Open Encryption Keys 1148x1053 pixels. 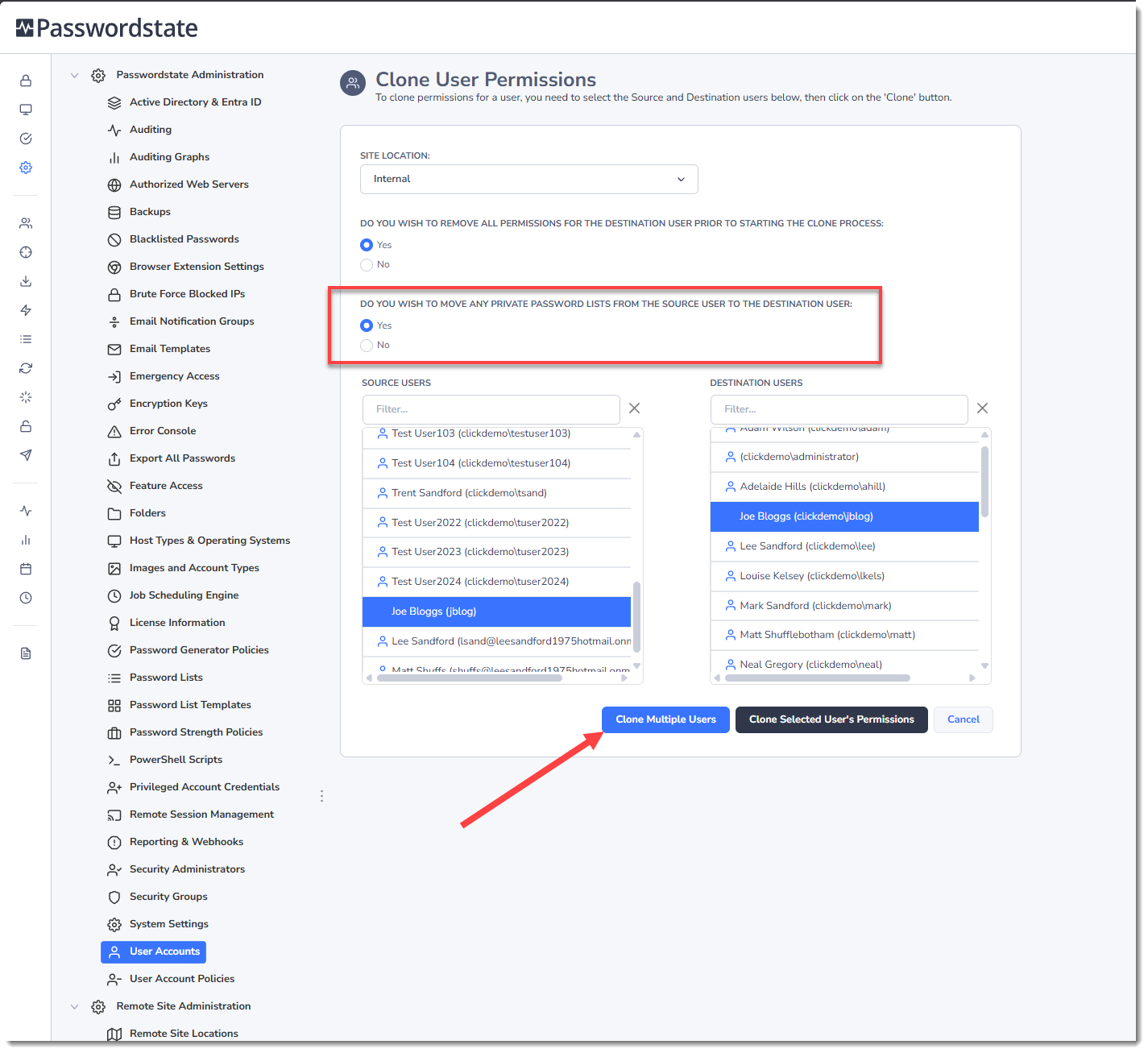(x=168, y=404)
